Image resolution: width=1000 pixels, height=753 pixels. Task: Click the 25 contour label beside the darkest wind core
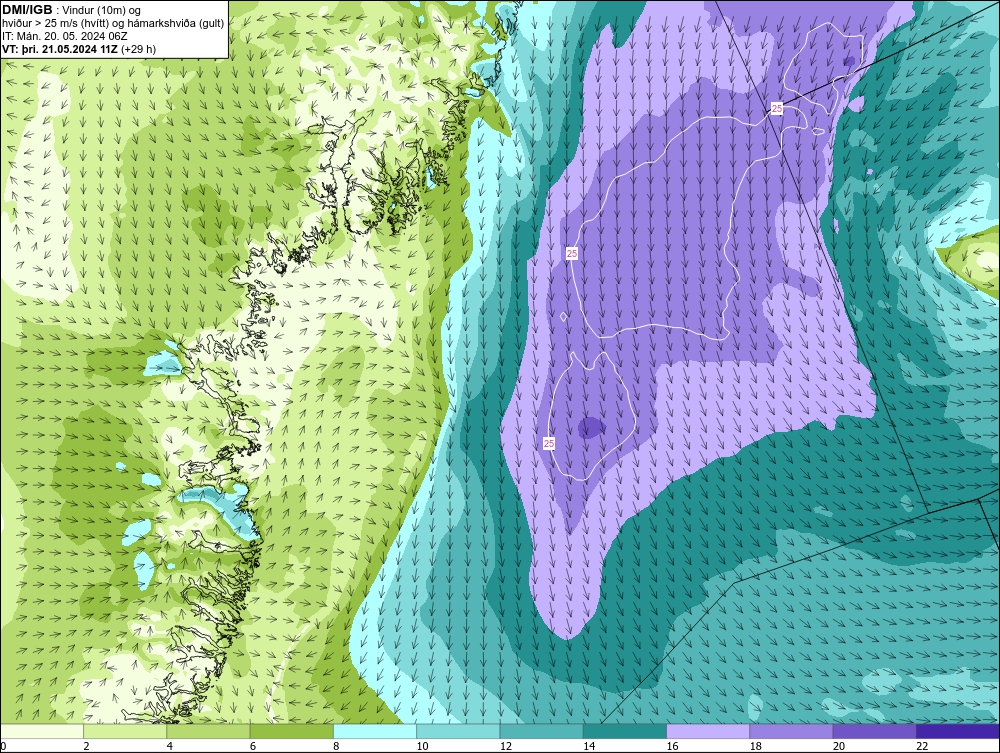[549, 443]
